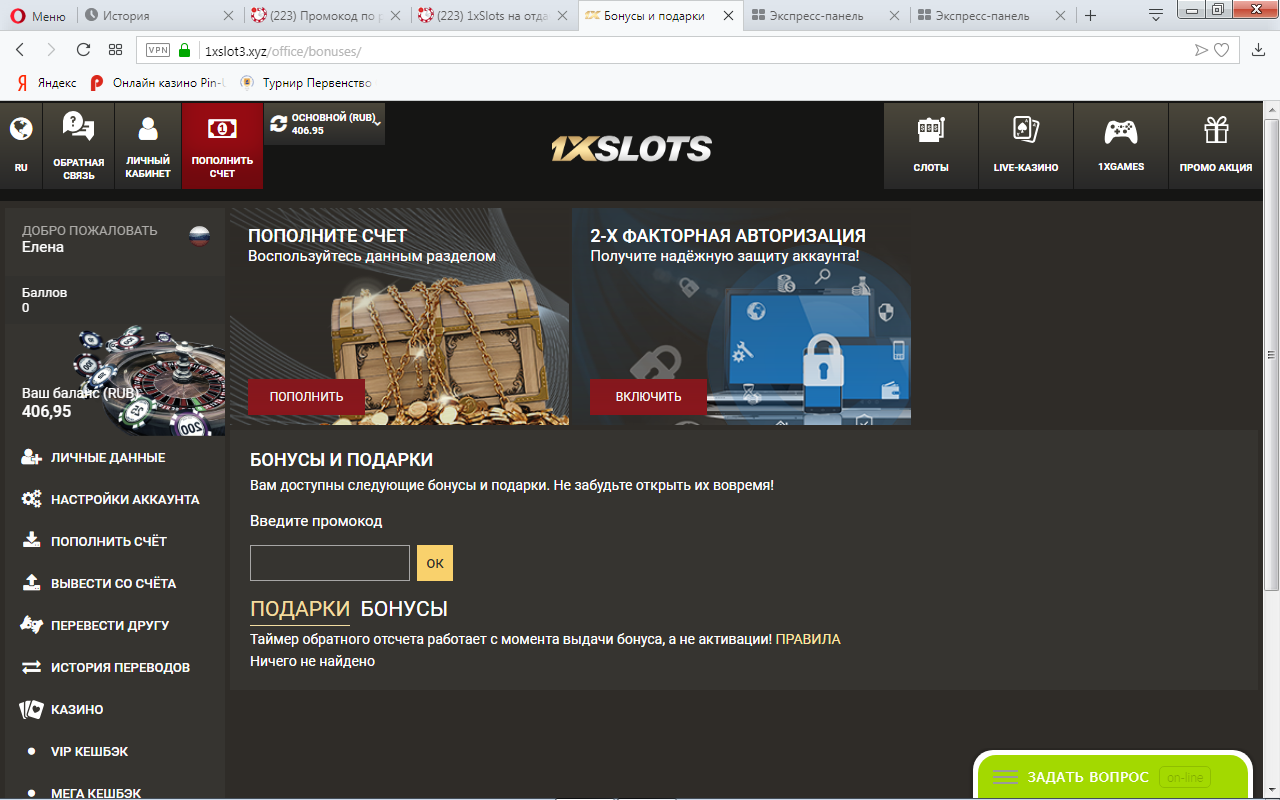Click browser reload page icon
The image size is (1280, 800).
point(83,50)
